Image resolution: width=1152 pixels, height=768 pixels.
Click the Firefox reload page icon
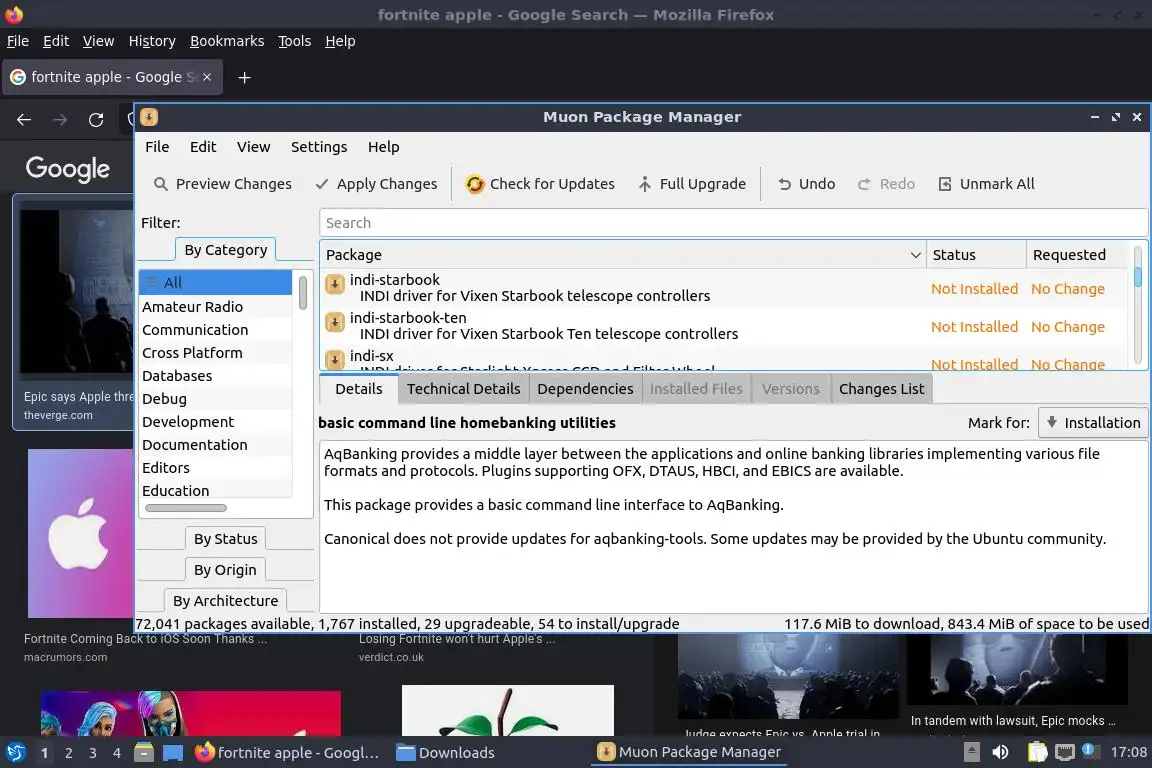pyautogui.click(x=96, y=120)
